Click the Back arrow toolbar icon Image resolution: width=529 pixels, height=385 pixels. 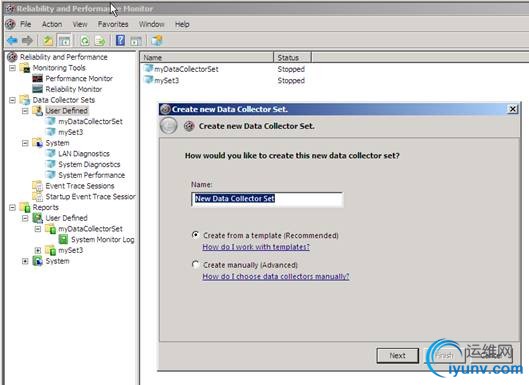click(x=12, y=41)
